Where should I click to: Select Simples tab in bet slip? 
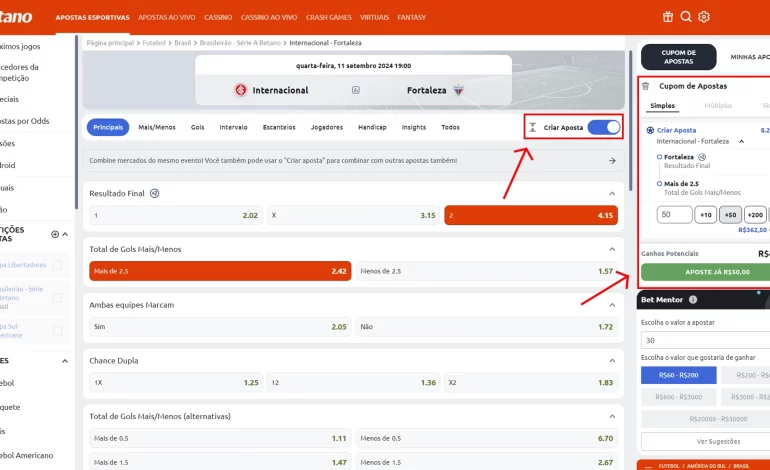click(662, 106)
